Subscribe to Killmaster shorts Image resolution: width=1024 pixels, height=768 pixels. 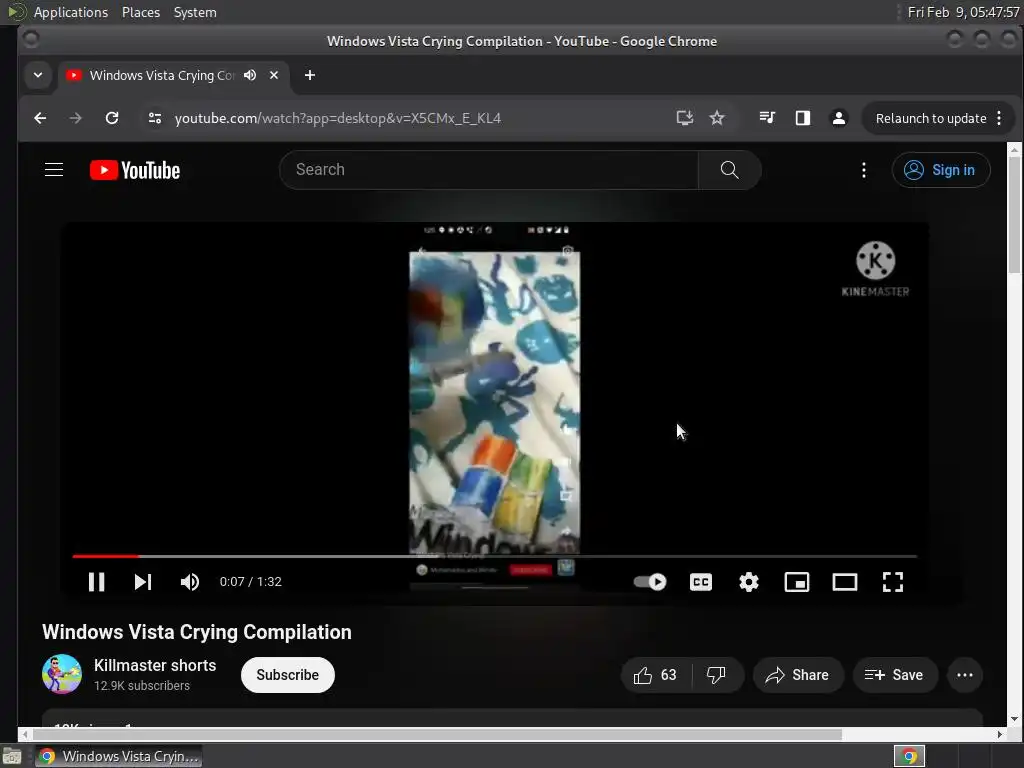point(287,675)
